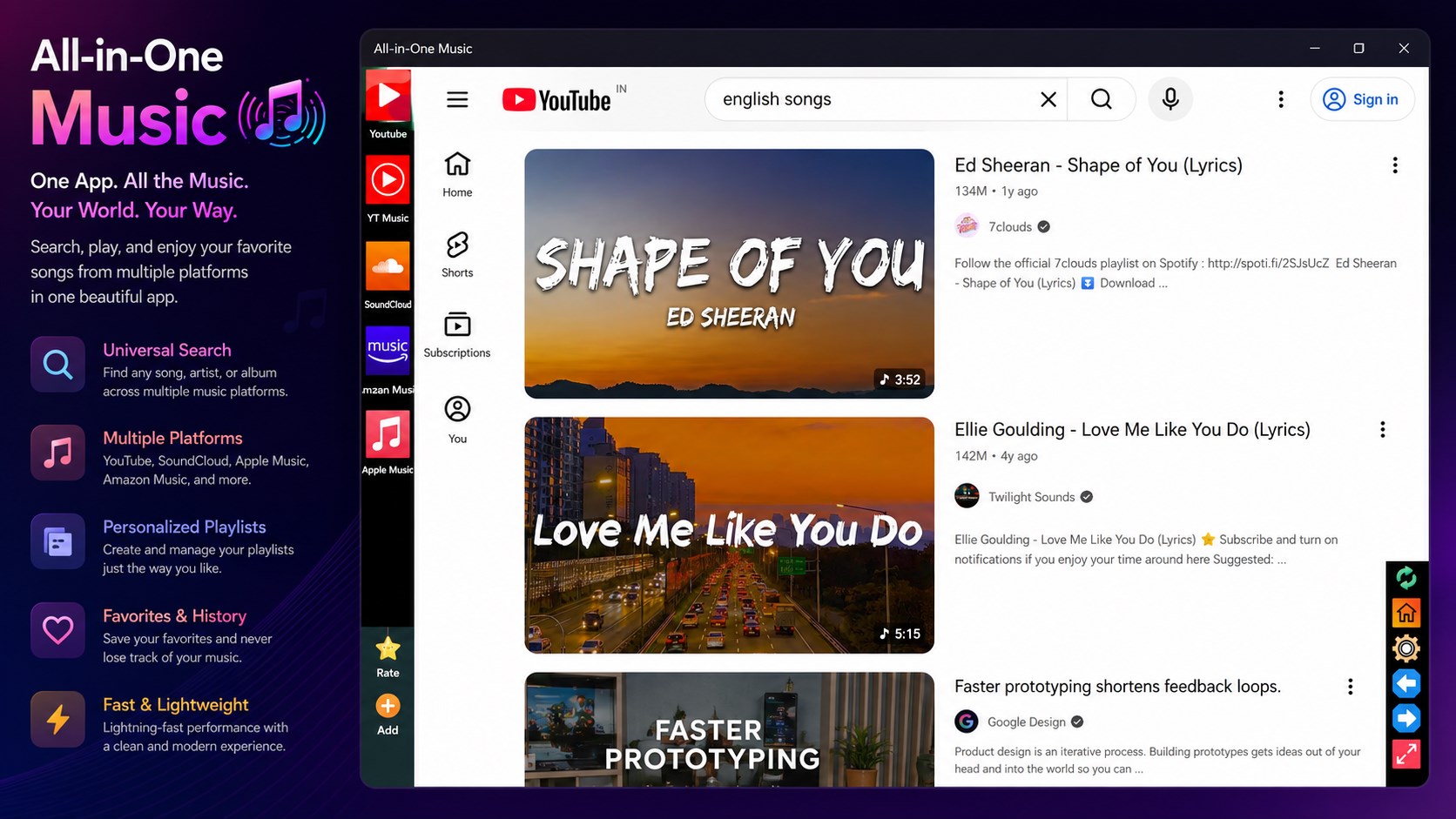The height and width of the screenshot is (819, 1456).
Task: Start voice search with the microphone
Action: pos(1170,99)
